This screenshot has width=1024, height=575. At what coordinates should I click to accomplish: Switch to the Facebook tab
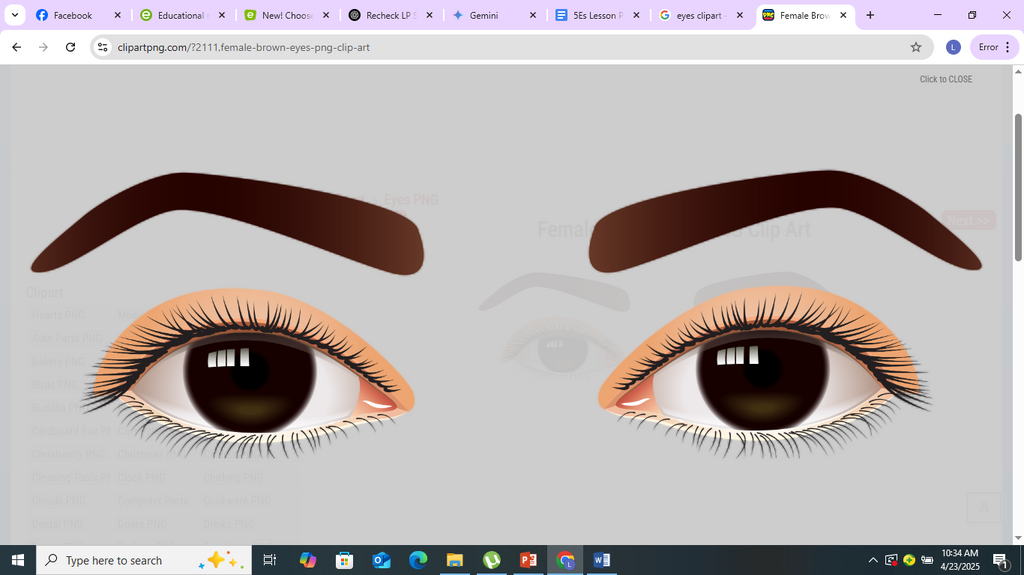pos(72,15)
